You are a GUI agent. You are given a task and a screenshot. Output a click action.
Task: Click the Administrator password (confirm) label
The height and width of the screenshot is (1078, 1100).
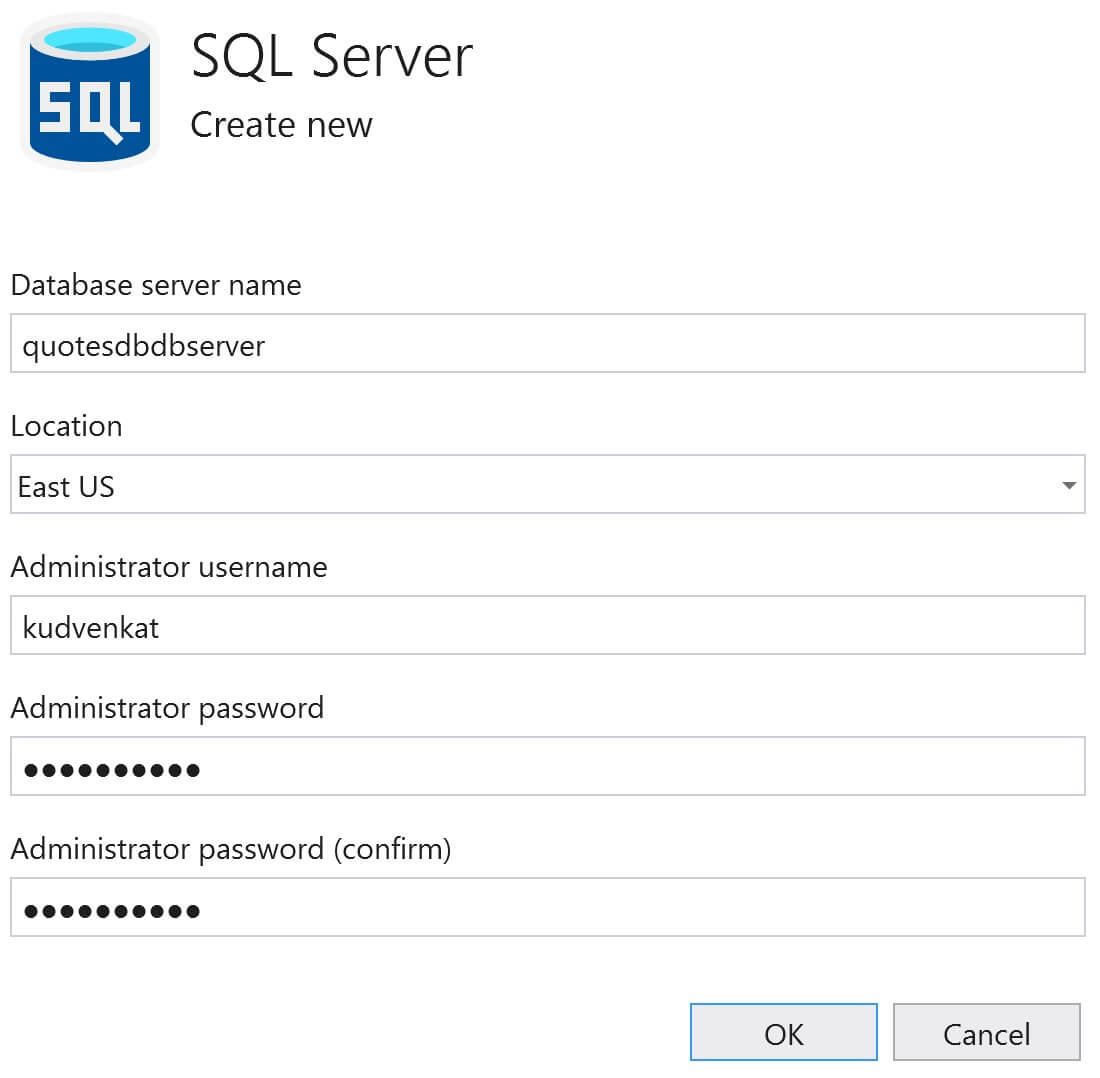(x=231, y=849)
